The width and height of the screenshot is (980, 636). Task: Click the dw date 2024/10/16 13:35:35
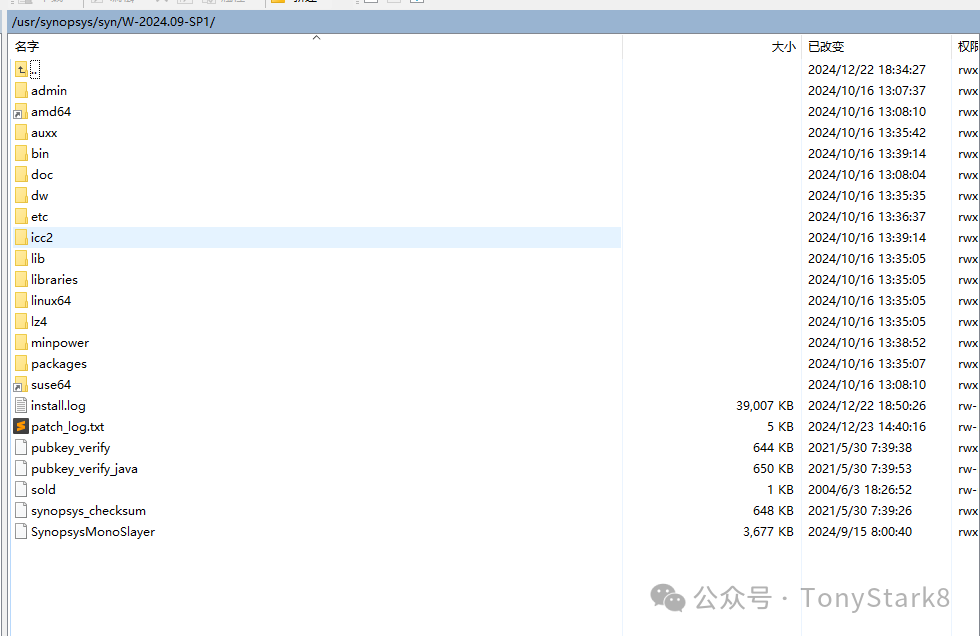pos(867,196)
